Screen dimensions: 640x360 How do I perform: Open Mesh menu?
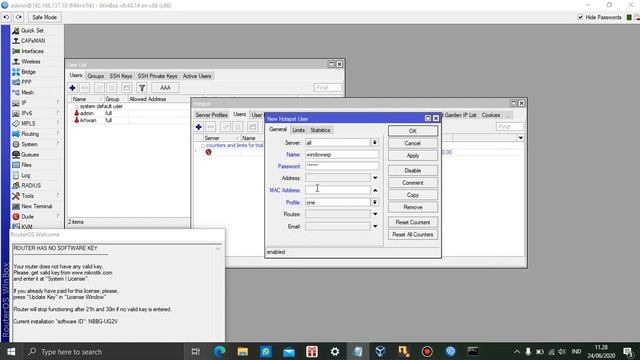coord(27,93)
